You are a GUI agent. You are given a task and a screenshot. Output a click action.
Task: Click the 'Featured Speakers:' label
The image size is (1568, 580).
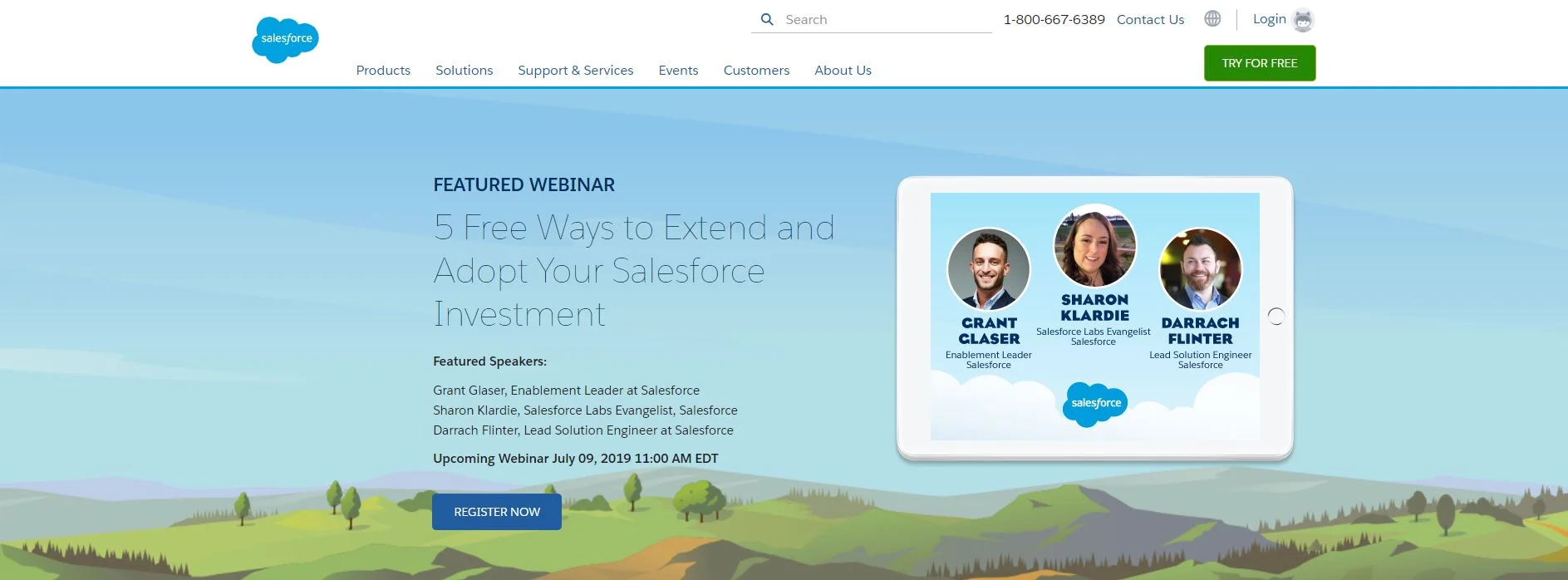489,361
